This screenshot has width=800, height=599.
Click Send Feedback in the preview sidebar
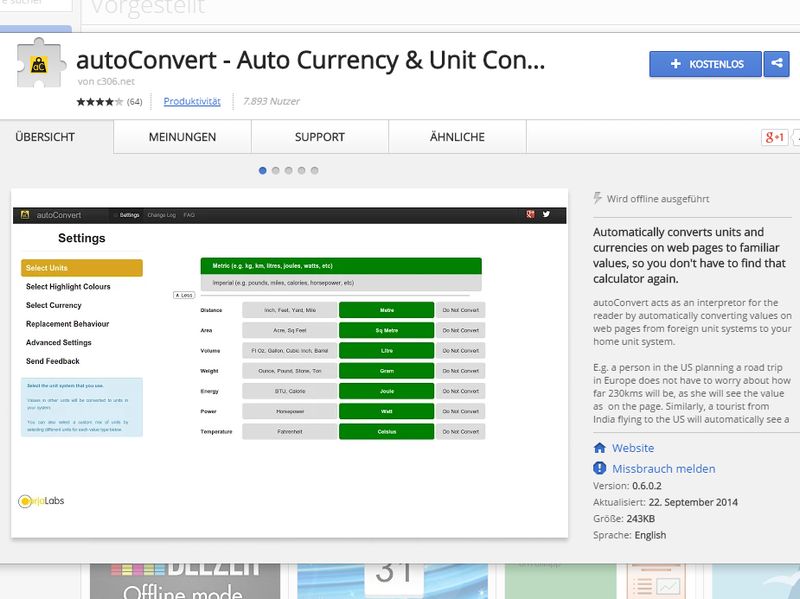(x=53, y=361)
